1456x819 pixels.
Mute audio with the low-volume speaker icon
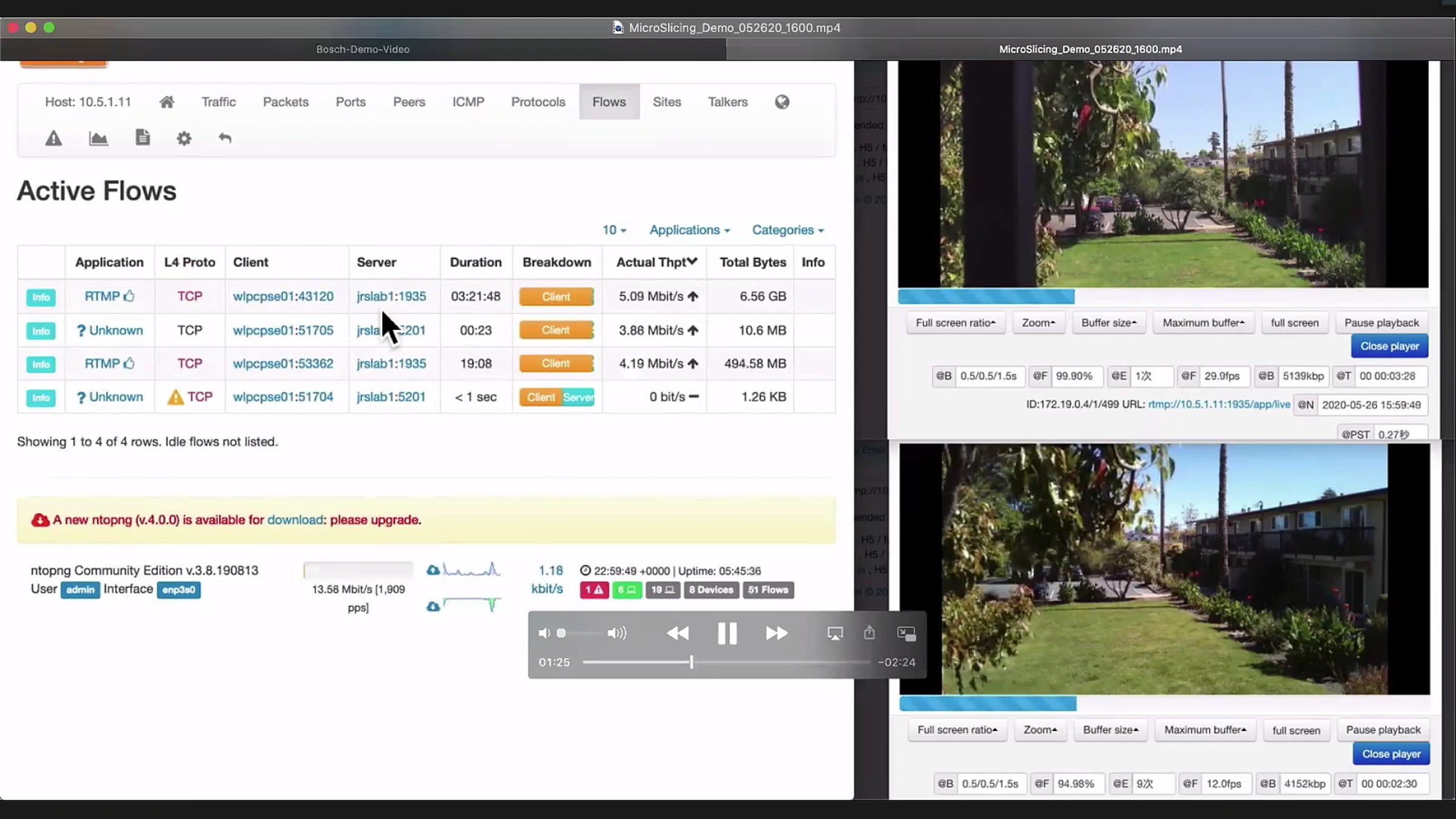544,633
